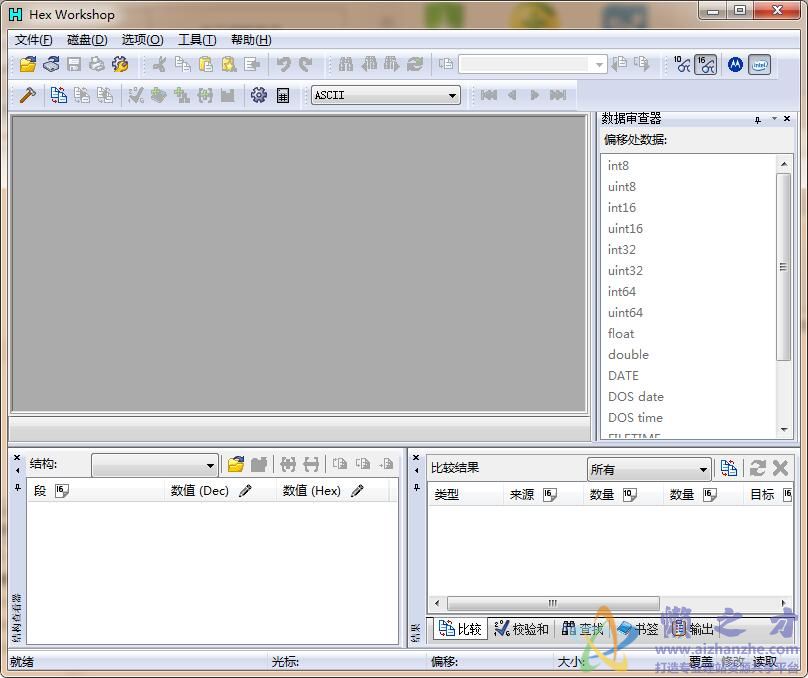Clear compare results with the X button

point(781,467)
